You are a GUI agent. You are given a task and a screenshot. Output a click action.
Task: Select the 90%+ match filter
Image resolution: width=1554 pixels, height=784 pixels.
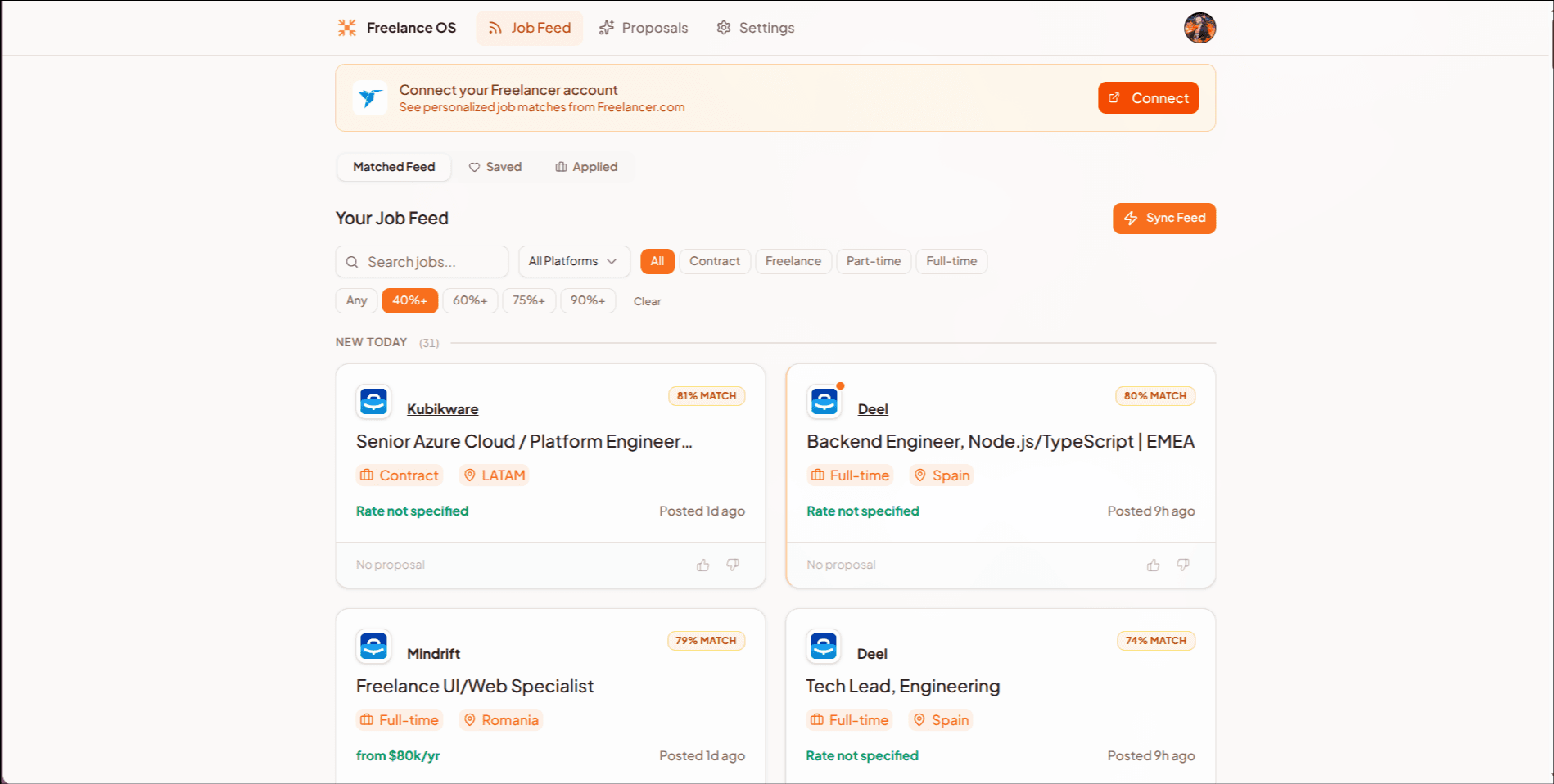588,300
